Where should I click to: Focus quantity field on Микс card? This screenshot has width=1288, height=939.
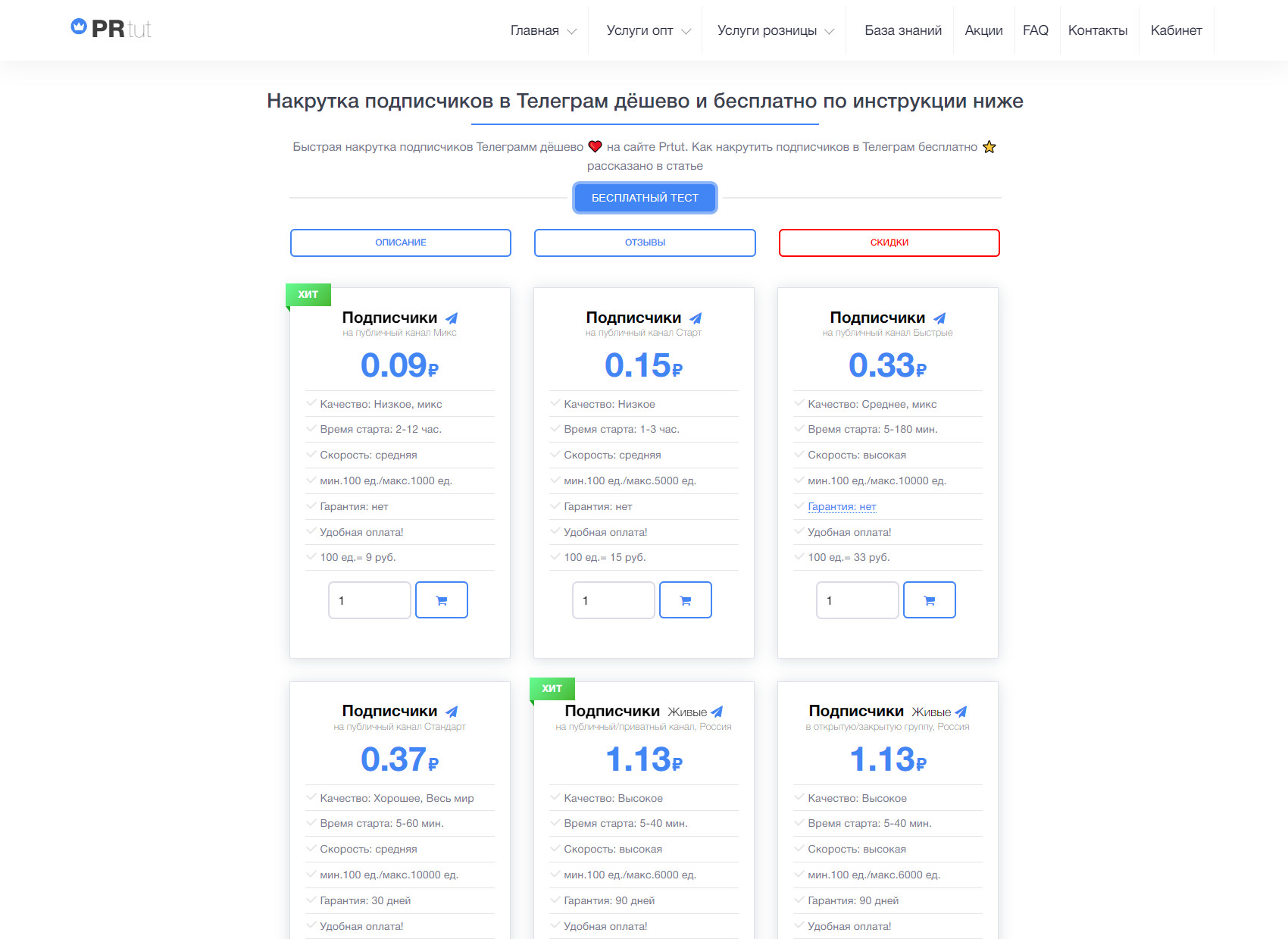370,600
